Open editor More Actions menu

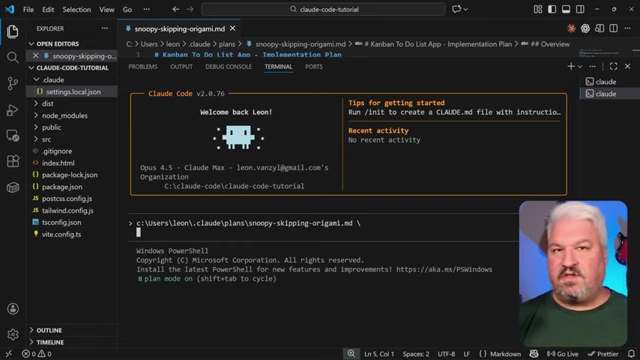628,28
